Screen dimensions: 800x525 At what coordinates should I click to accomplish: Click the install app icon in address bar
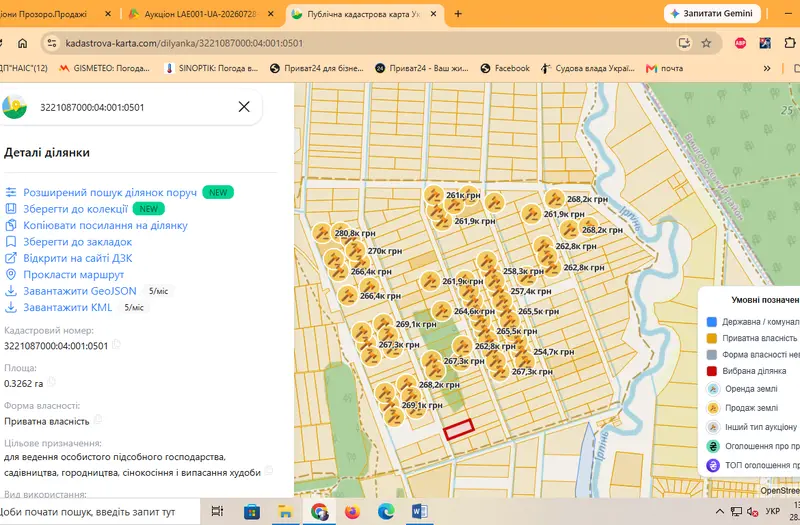(684, 43)
